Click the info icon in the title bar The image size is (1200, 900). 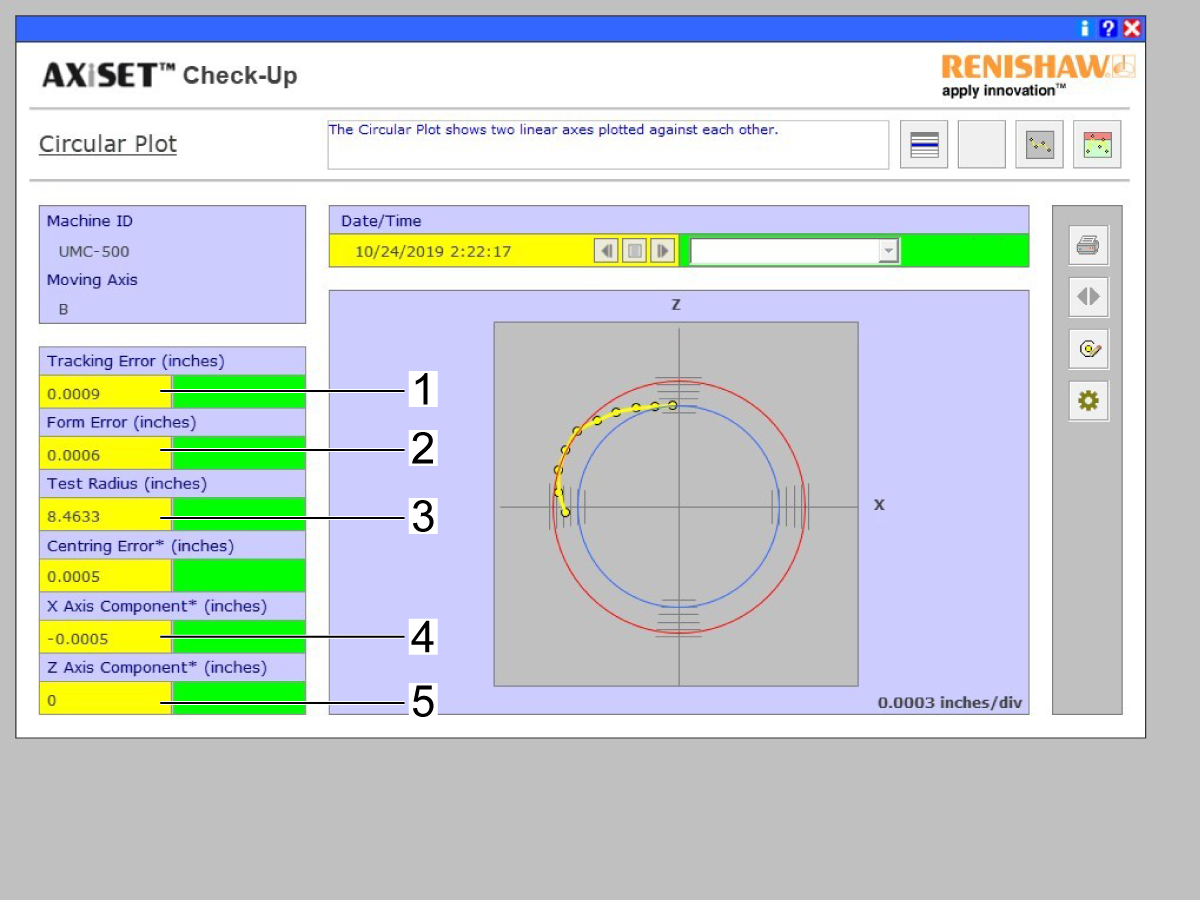1086,29
